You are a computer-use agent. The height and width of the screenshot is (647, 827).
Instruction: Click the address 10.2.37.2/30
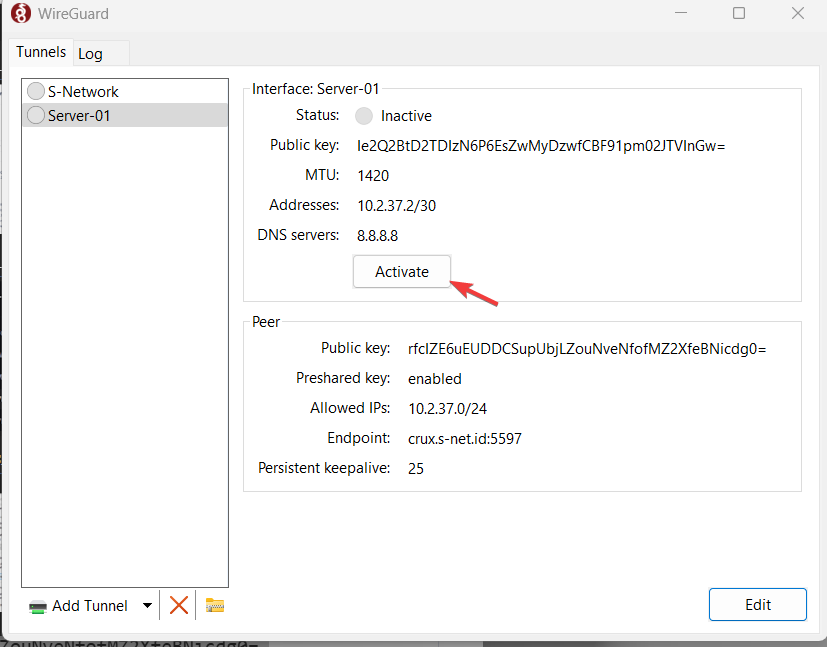(397, 206)
